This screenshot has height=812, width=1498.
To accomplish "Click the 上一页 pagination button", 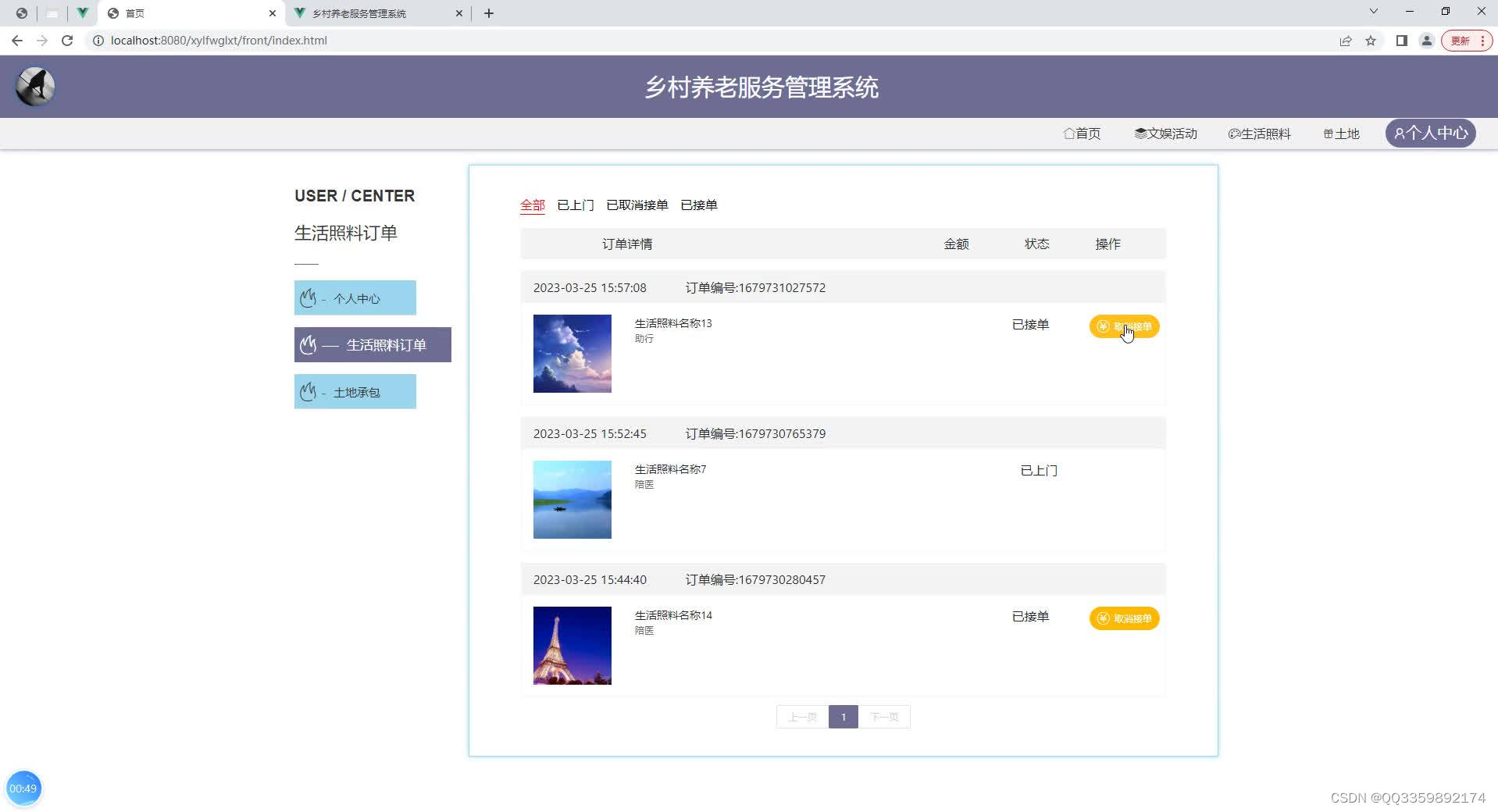I will pyautogui.click(x=802, y=717).
